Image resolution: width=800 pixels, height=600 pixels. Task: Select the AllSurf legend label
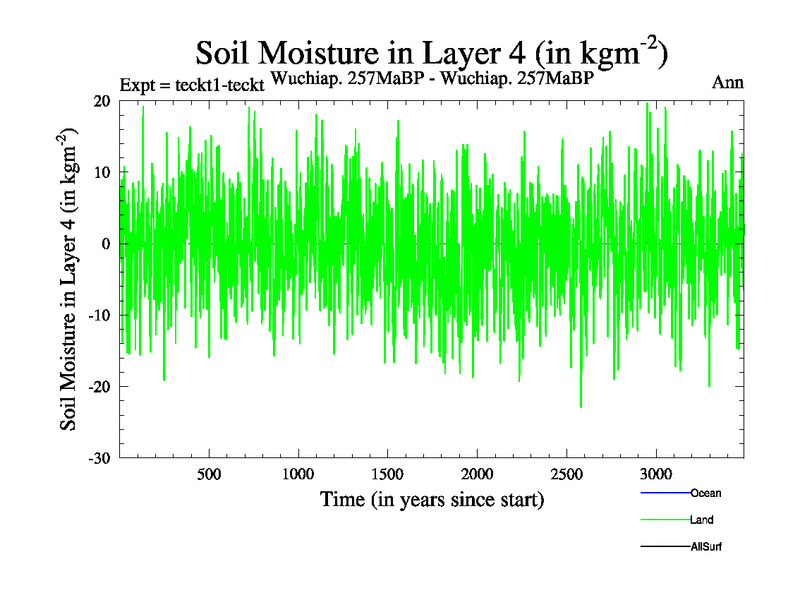[706, 547]
